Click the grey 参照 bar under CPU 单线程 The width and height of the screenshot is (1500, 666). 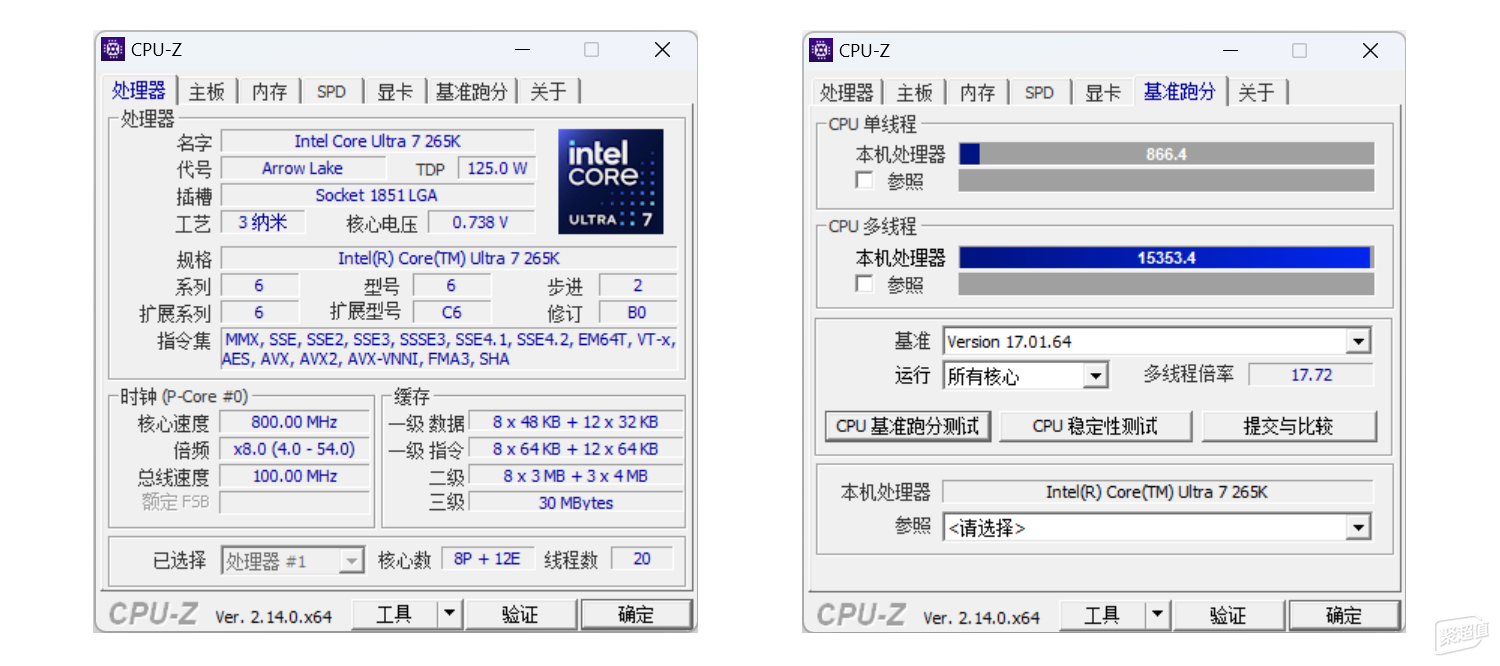1166,181
